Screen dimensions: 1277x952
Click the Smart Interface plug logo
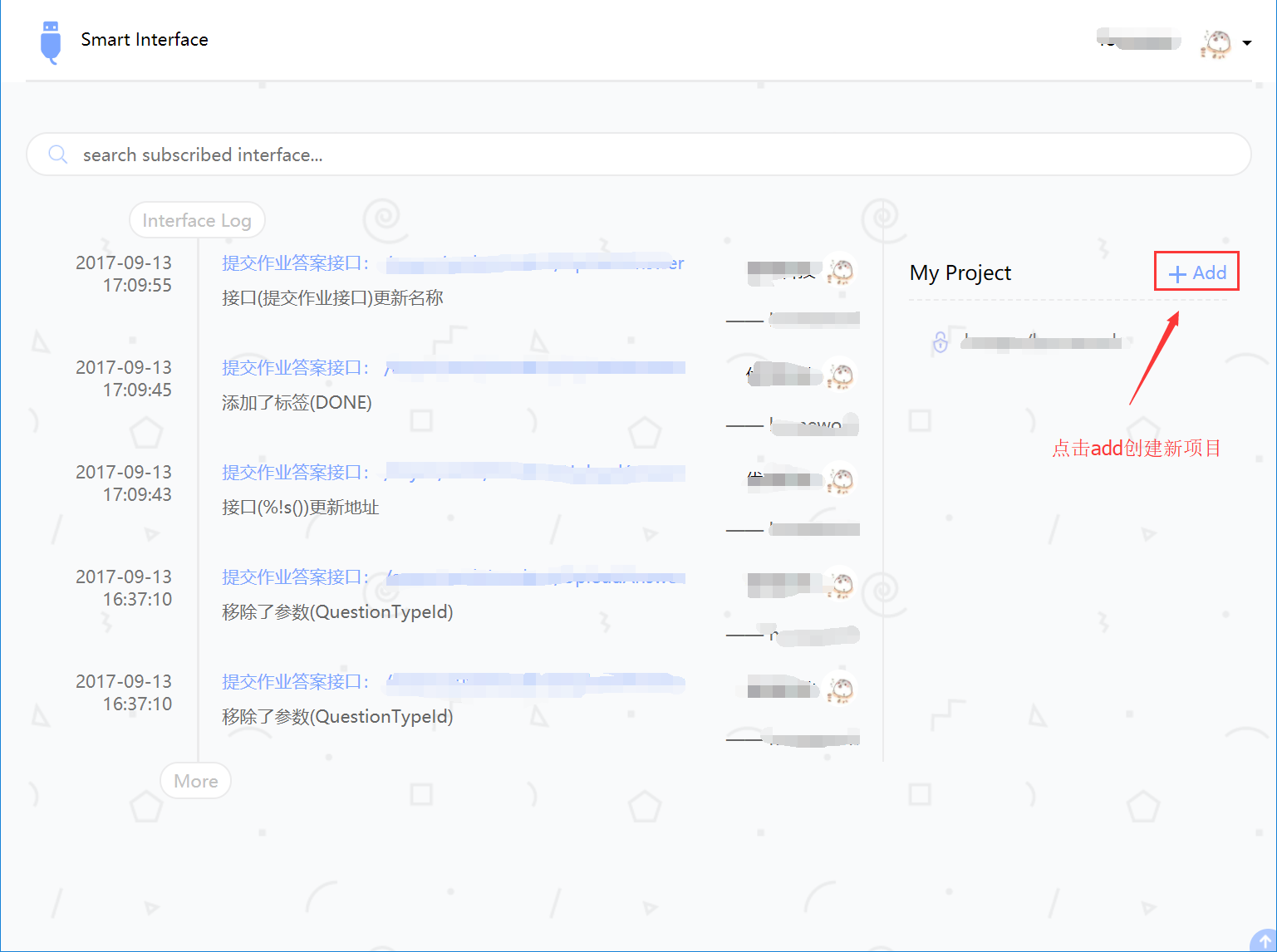(51, 42)
